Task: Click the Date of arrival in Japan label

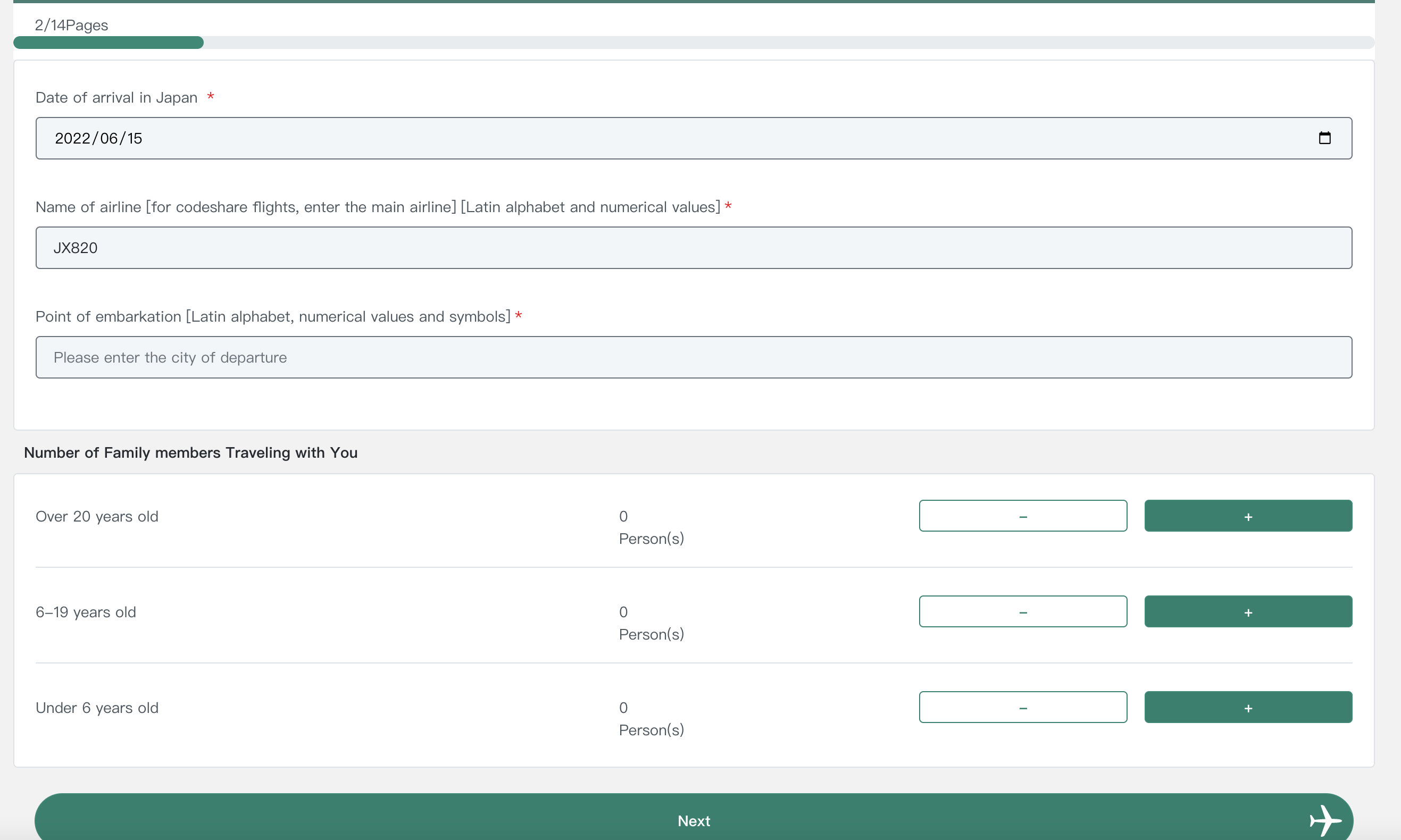Action: [x=116, y=97]
